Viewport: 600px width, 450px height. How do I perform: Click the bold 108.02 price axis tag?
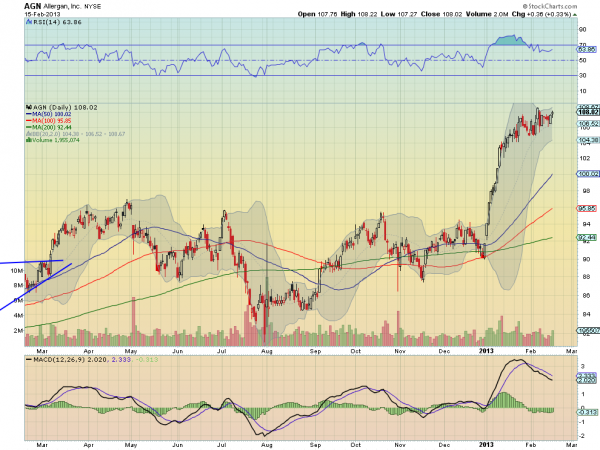(588, 112)
